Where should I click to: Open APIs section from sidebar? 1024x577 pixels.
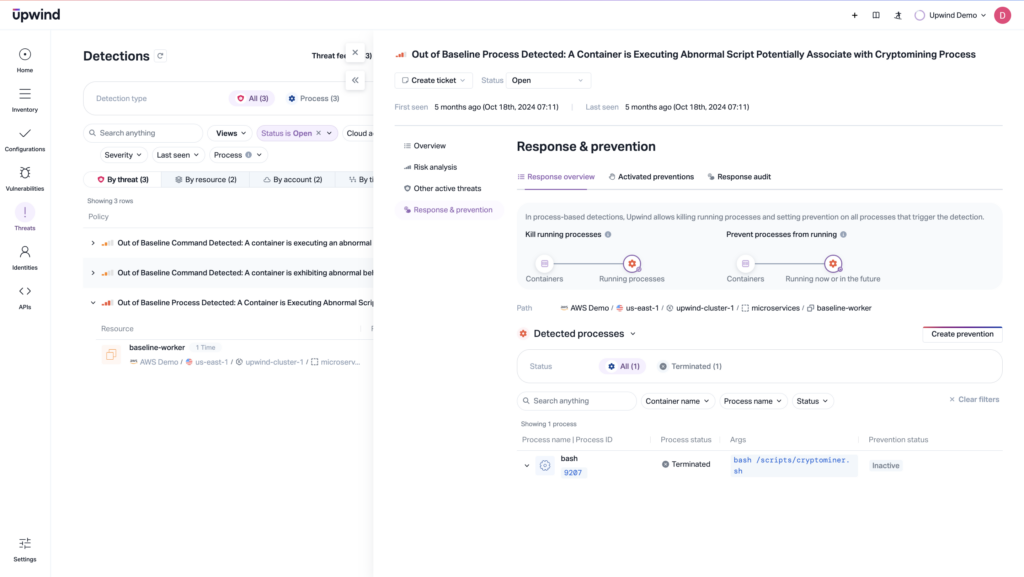pyautogui.click(x=25, y=295)
